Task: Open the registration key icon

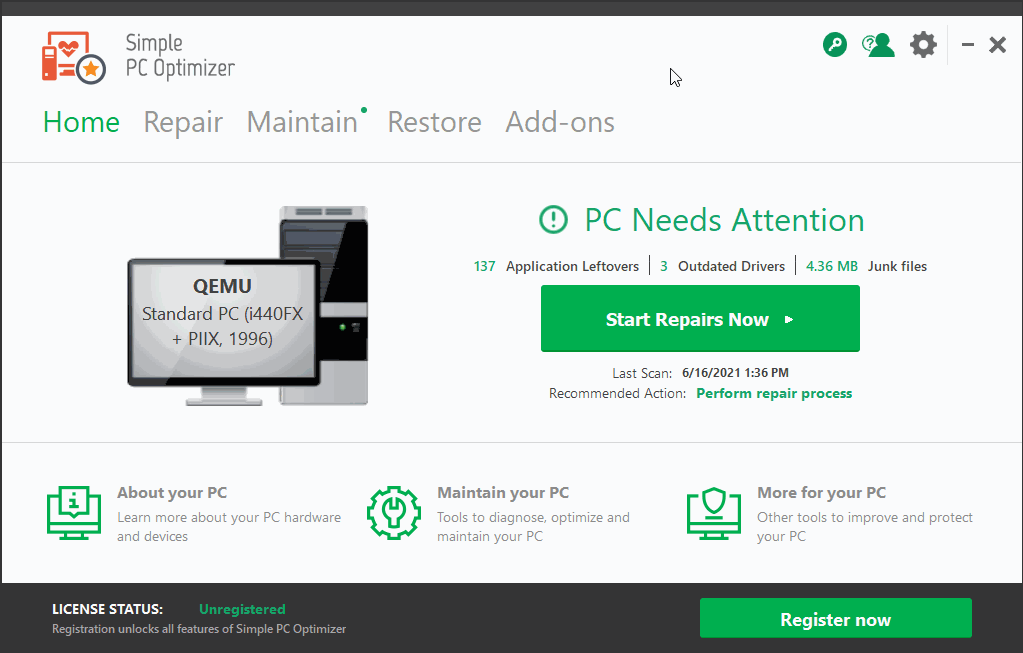Action: (834, 45)
